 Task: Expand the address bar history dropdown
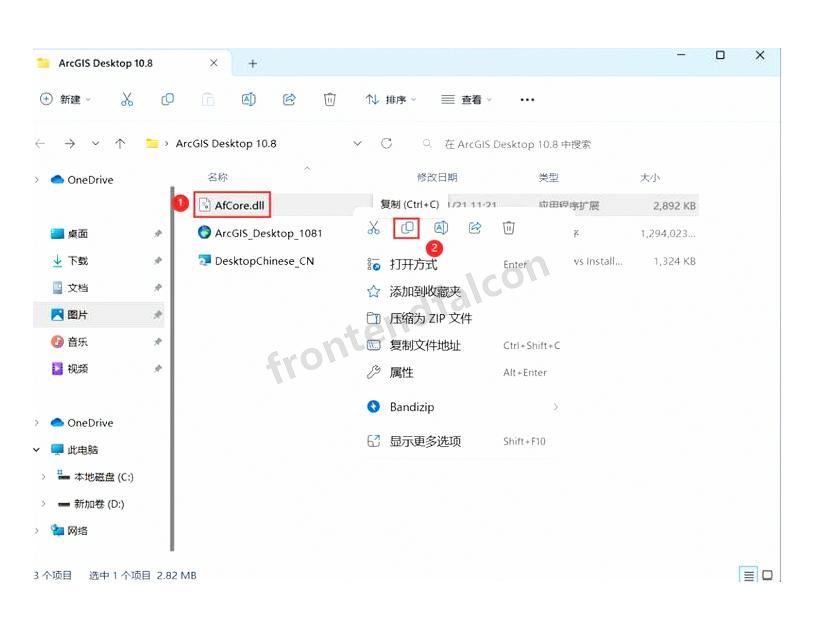tap(358, 143)
